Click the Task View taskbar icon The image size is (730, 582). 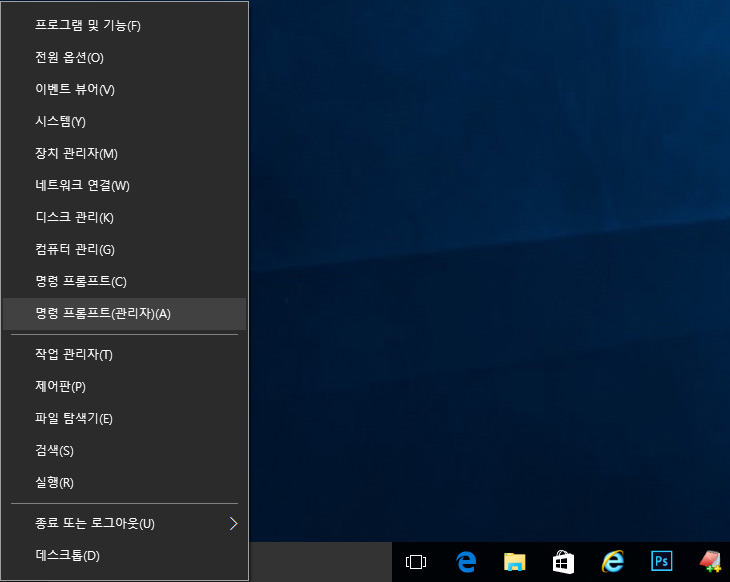point(416,562)
